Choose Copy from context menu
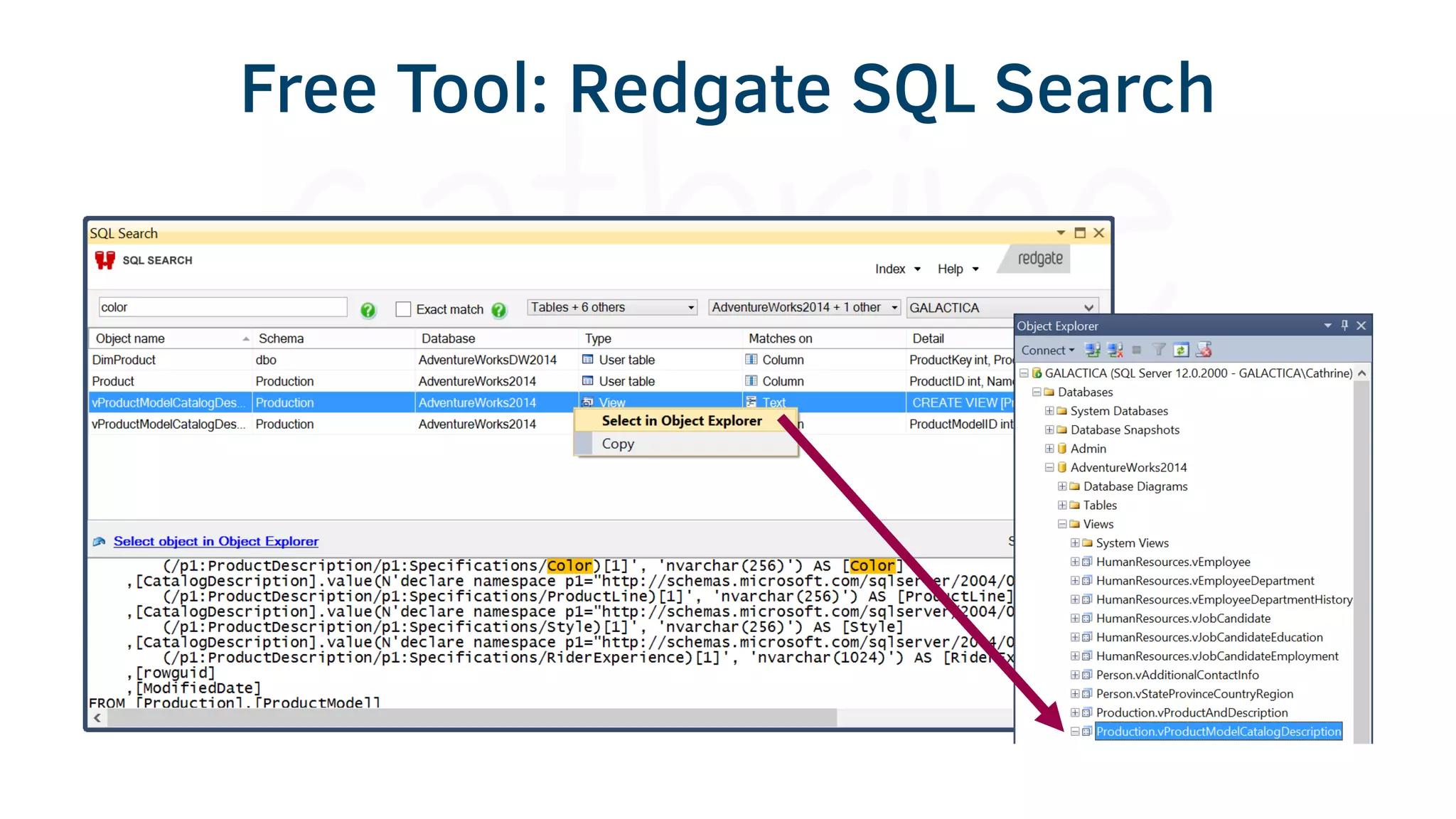 pyautogui.click(x=685, y=444)
